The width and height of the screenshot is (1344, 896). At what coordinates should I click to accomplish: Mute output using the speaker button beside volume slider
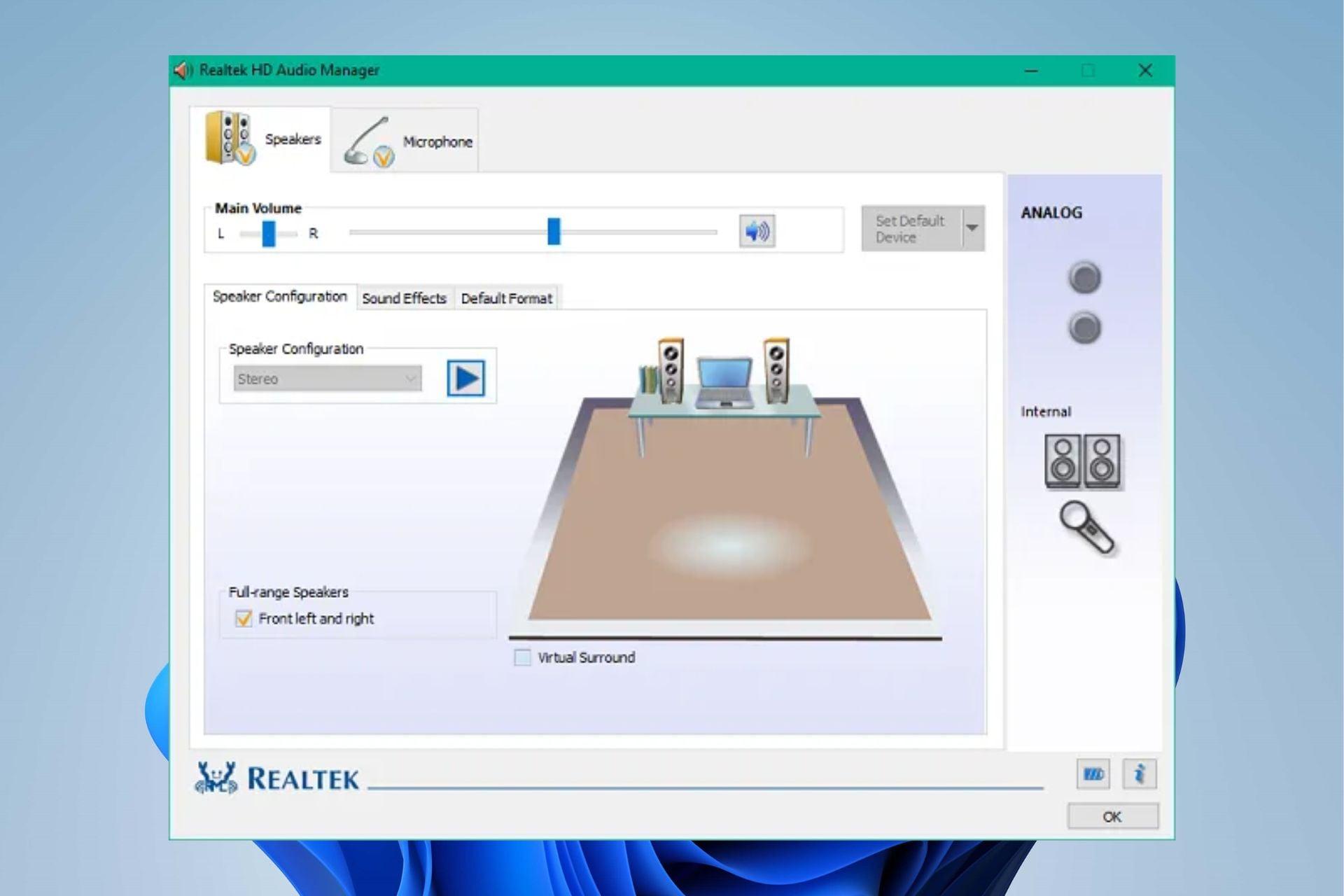[x=758, y=231]
